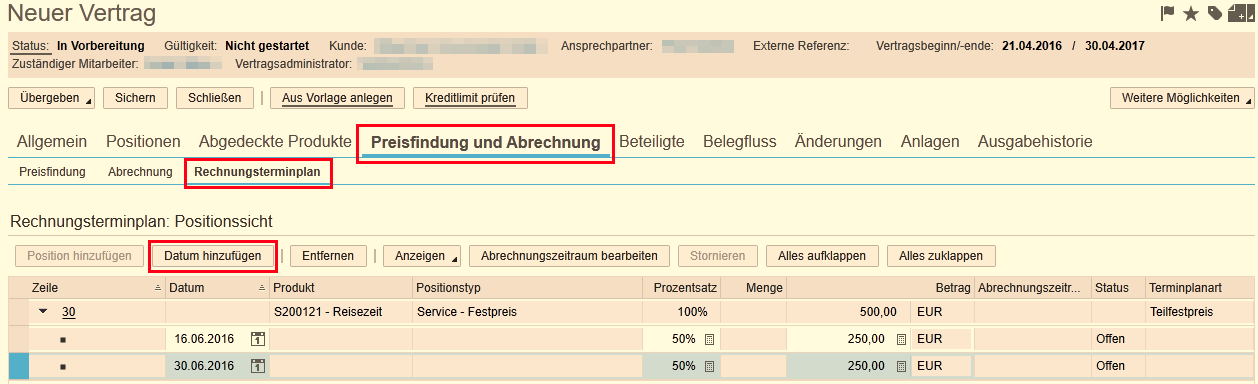The width and height of the screenshot is (1258, 384).
Task: Open calculator icon beside 250,00 in 30.06.2016 row
Action: 901,366
